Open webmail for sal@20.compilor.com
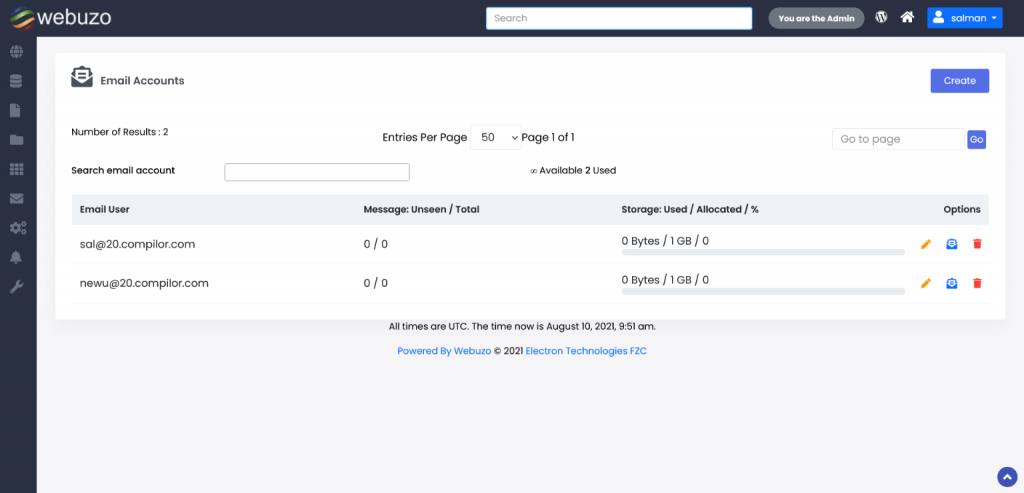The width and height of the screenshot is (1024, 493). 952,244
